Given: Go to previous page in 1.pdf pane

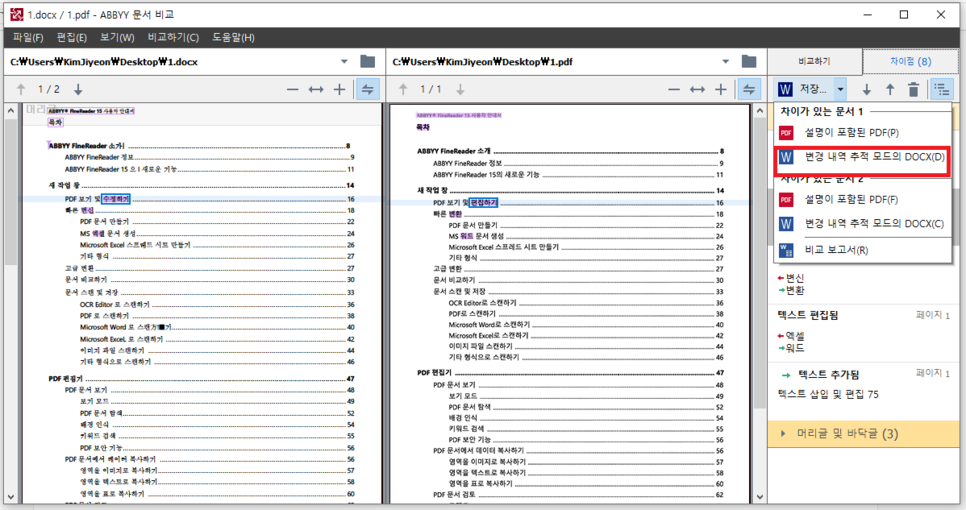Looking at the screenshot, I should click(x=403, y=89).
